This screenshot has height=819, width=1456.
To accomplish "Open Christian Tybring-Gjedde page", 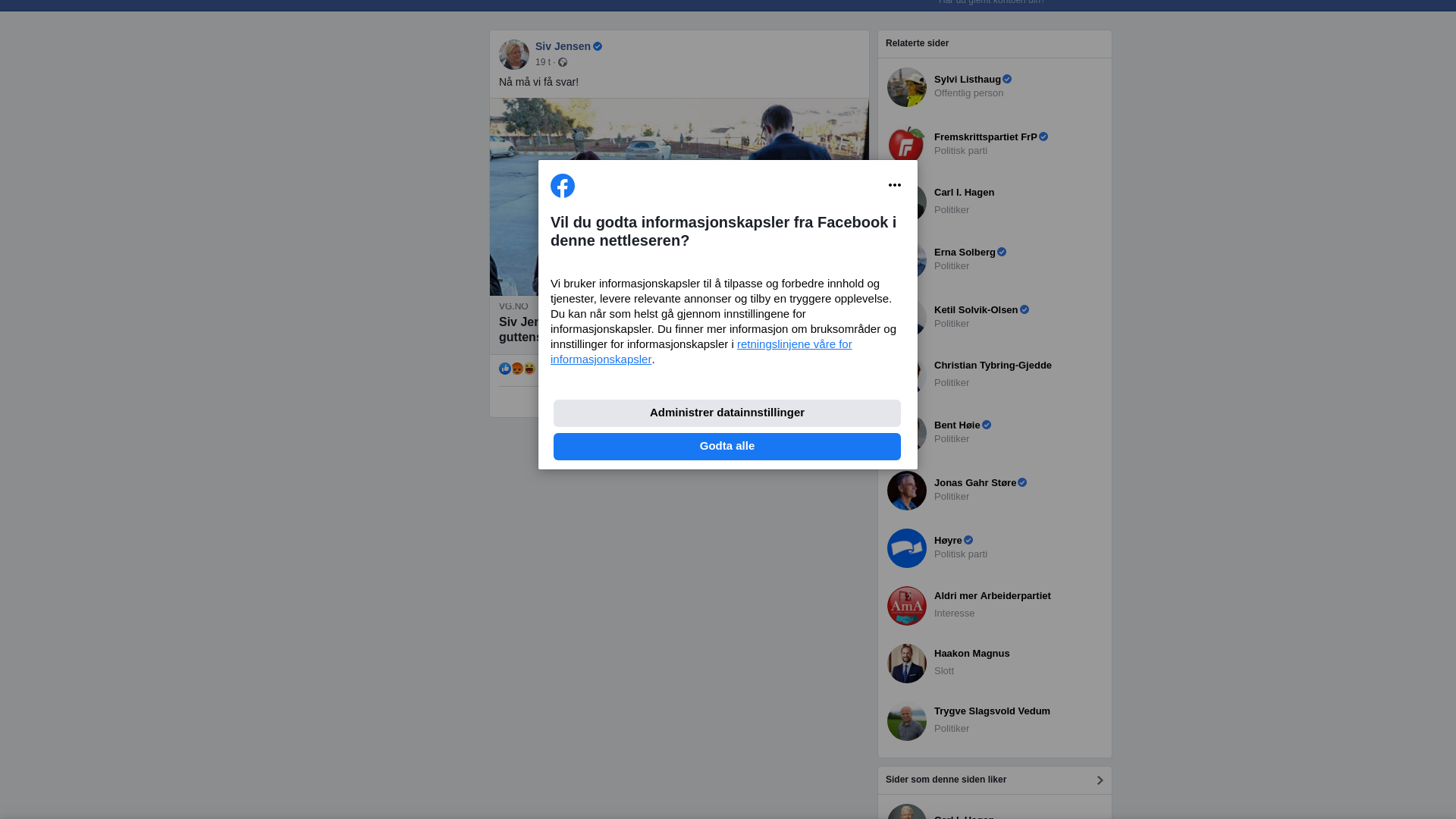I will [993, 366].
